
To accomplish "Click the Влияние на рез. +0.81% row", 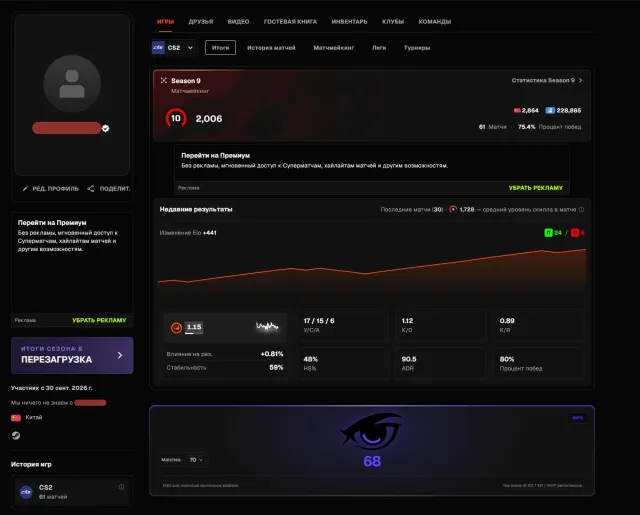I will click(x=225, y=354).
